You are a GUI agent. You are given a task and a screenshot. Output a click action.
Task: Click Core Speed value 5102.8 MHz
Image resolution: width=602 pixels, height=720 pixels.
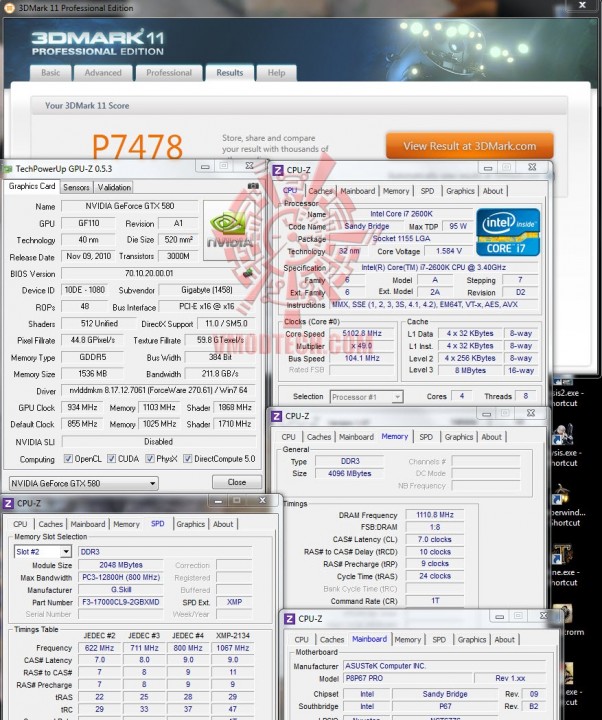361,333
